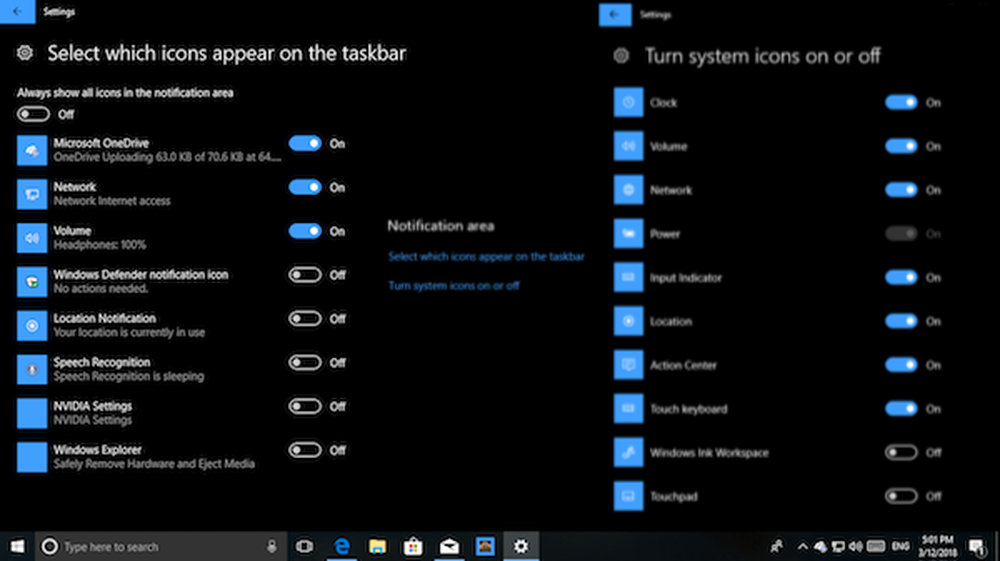
Task: Click the Windows Defender notification icon tile
Action: [32, 282]
